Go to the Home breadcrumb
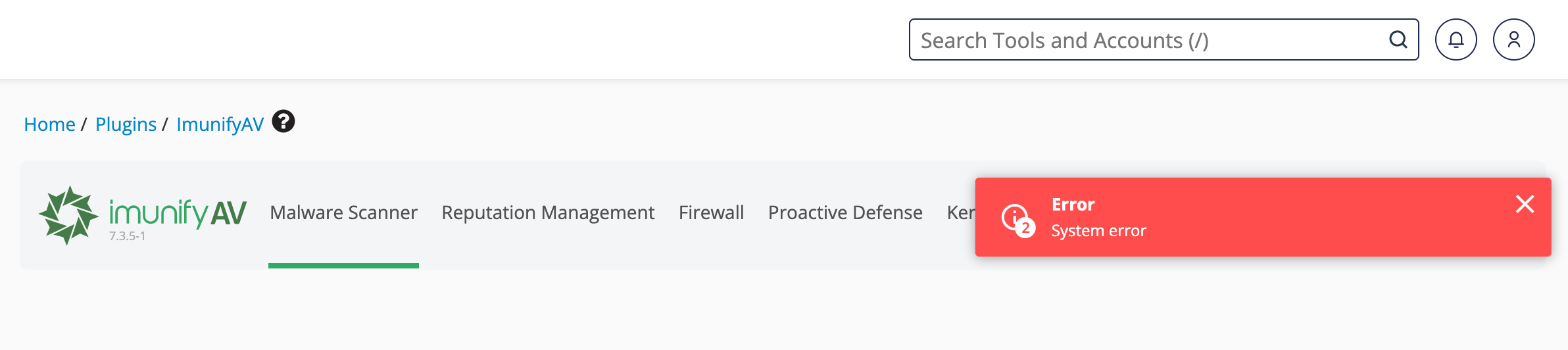The image size is (1568, 350). pyautogui.click(x=49, y=124)
